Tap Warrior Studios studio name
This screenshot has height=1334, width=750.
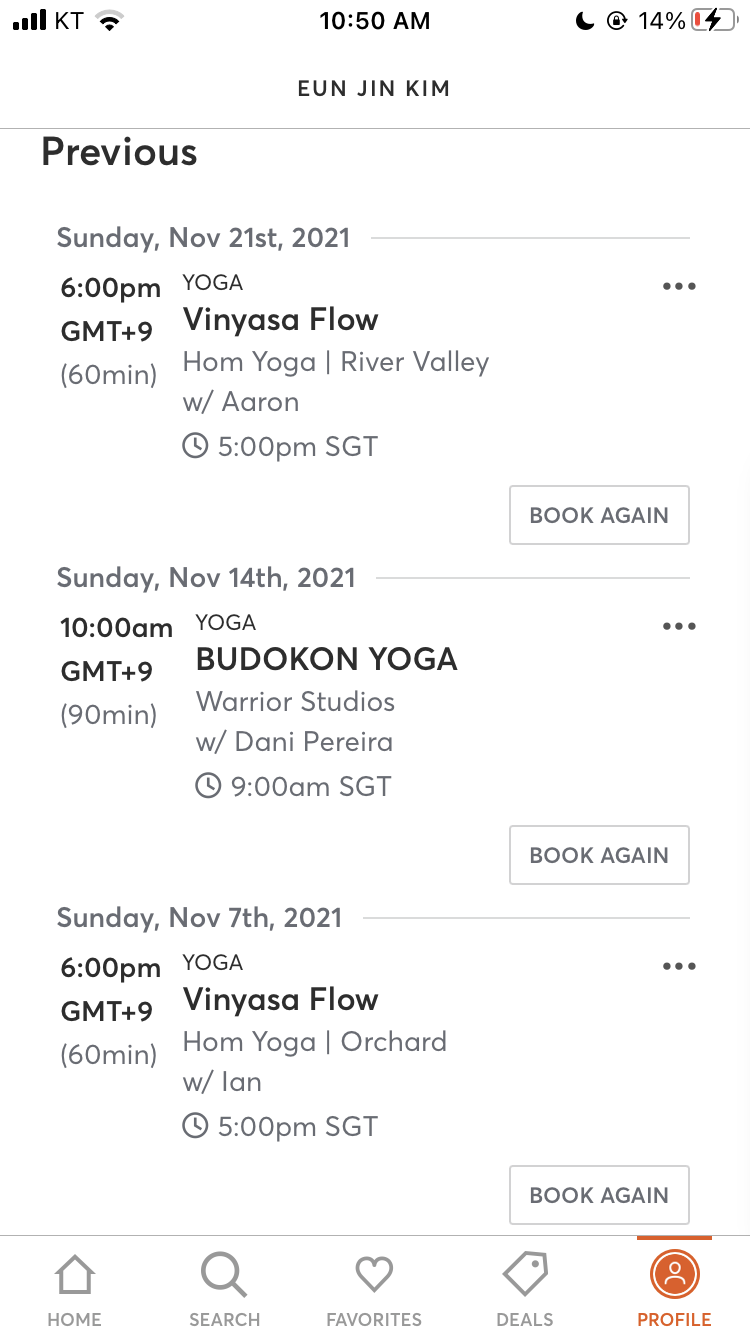tap(295, 702)
